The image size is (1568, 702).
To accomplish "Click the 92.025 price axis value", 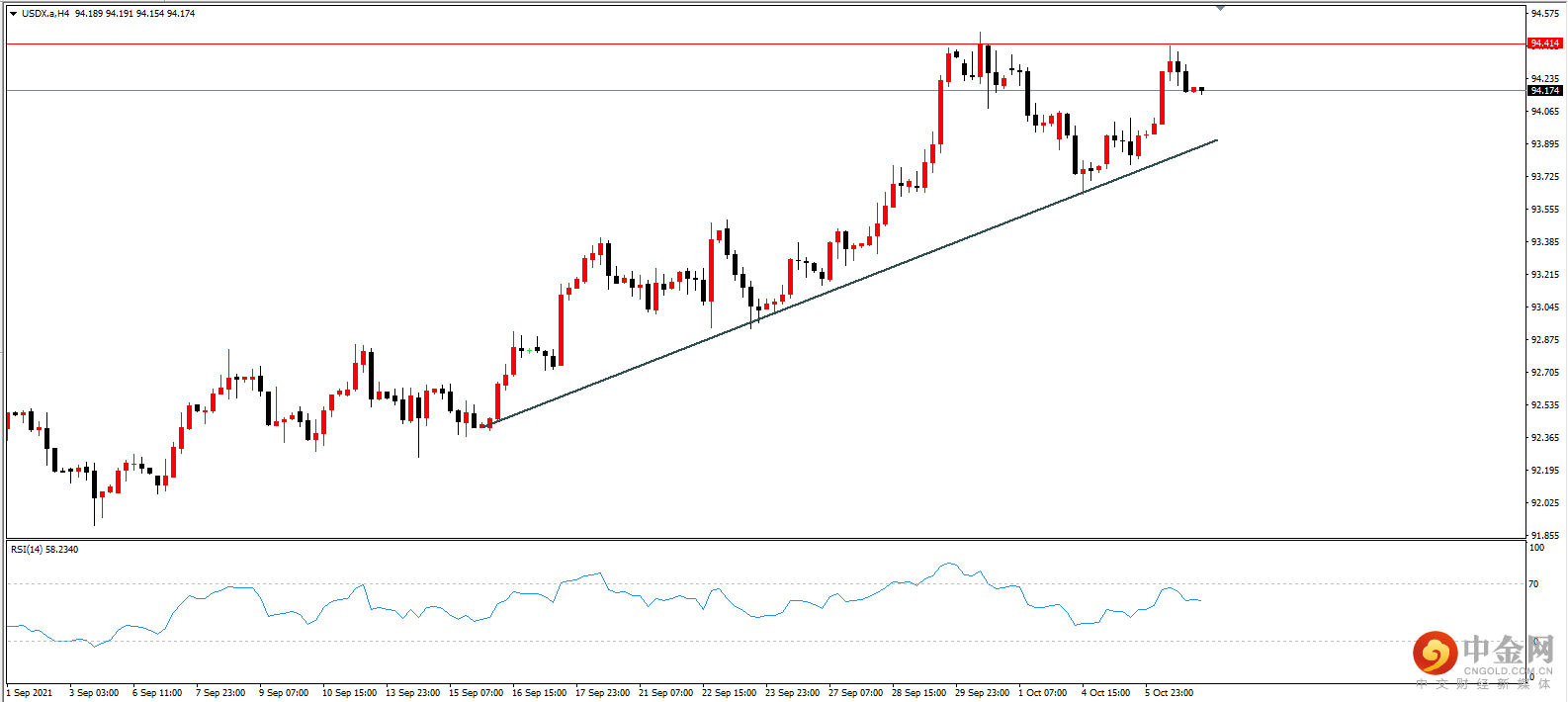I will 1545,503.
